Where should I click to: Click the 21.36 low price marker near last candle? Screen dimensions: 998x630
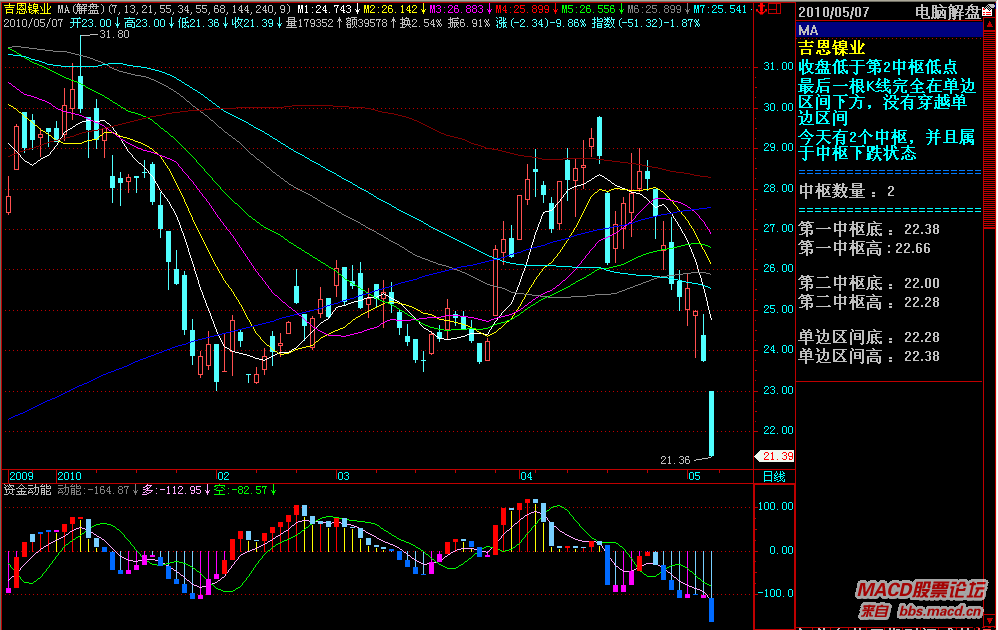point(675,460)
